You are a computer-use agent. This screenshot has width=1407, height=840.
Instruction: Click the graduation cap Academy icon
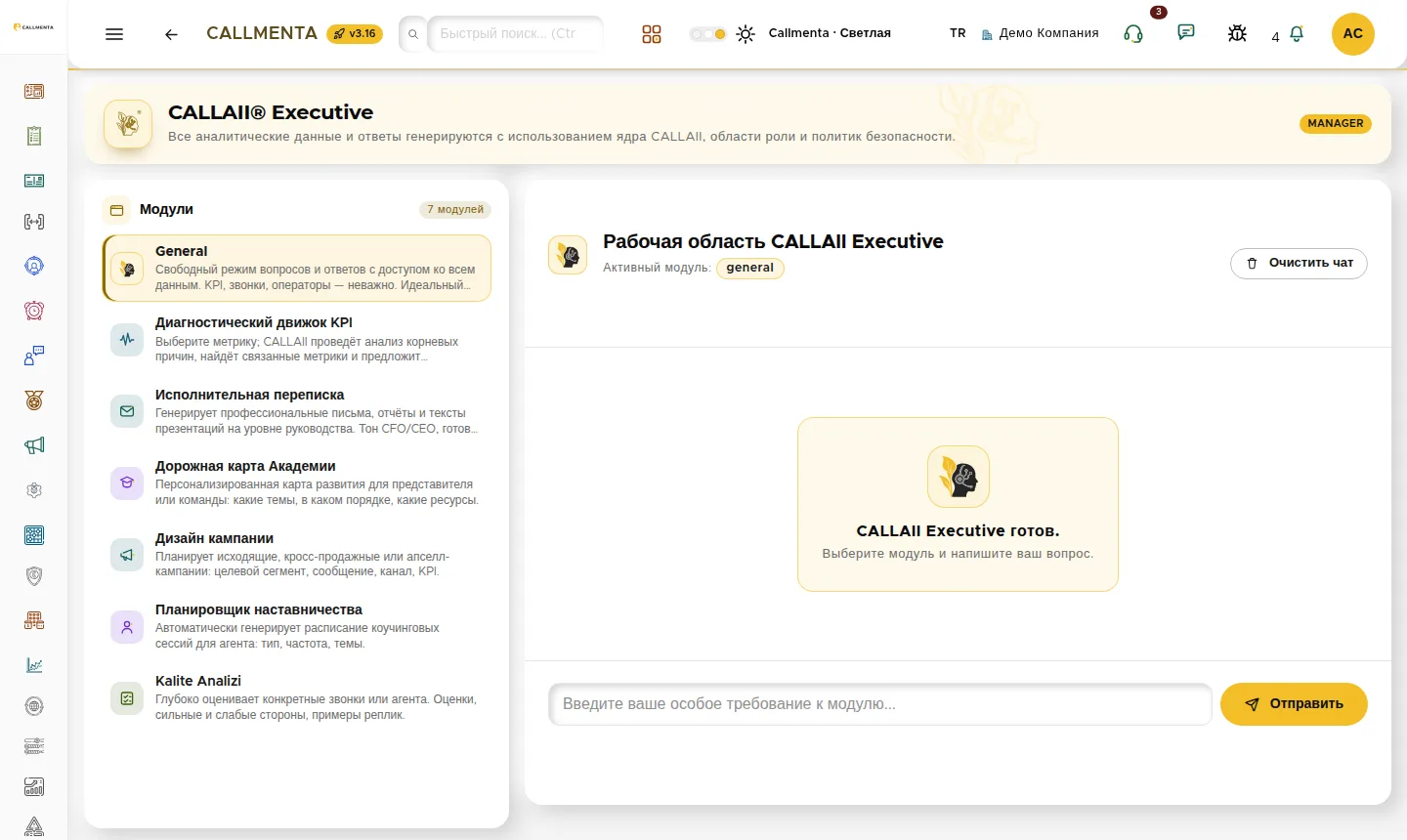tap(127, 483)
